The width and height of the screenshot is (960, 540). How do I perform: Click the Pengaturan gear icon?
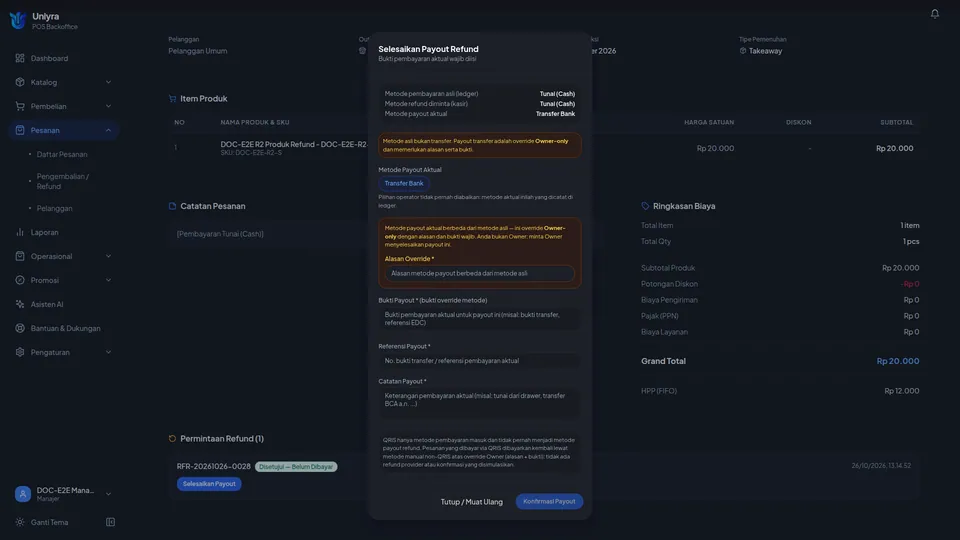pos(20,352)
